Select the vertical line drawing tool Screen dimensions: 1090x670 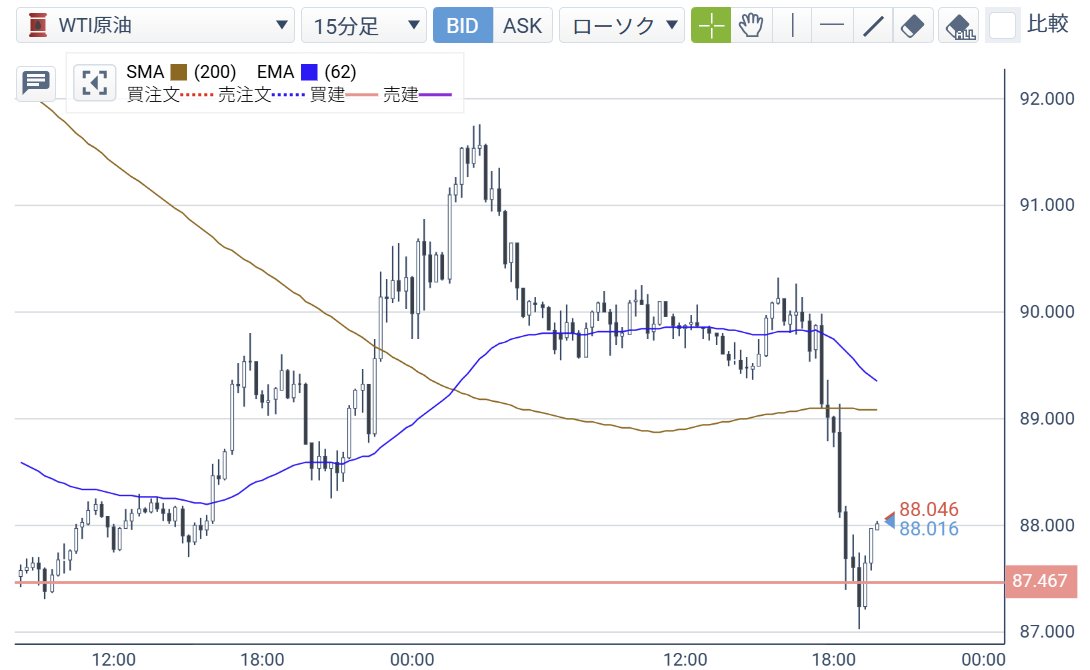tap(792, 25)
